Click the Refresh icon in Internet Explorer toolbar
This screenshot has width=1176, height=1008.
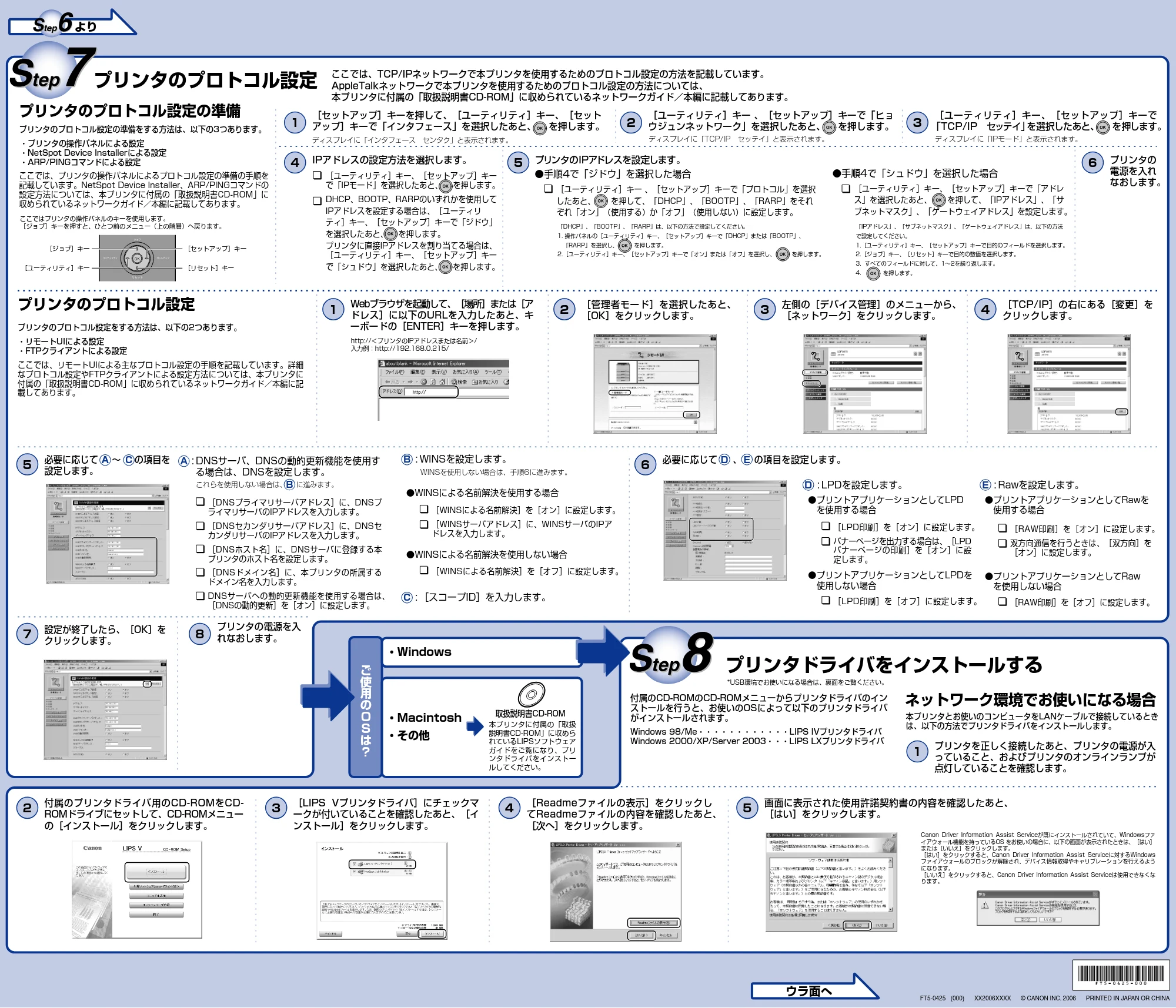[433, 382]
